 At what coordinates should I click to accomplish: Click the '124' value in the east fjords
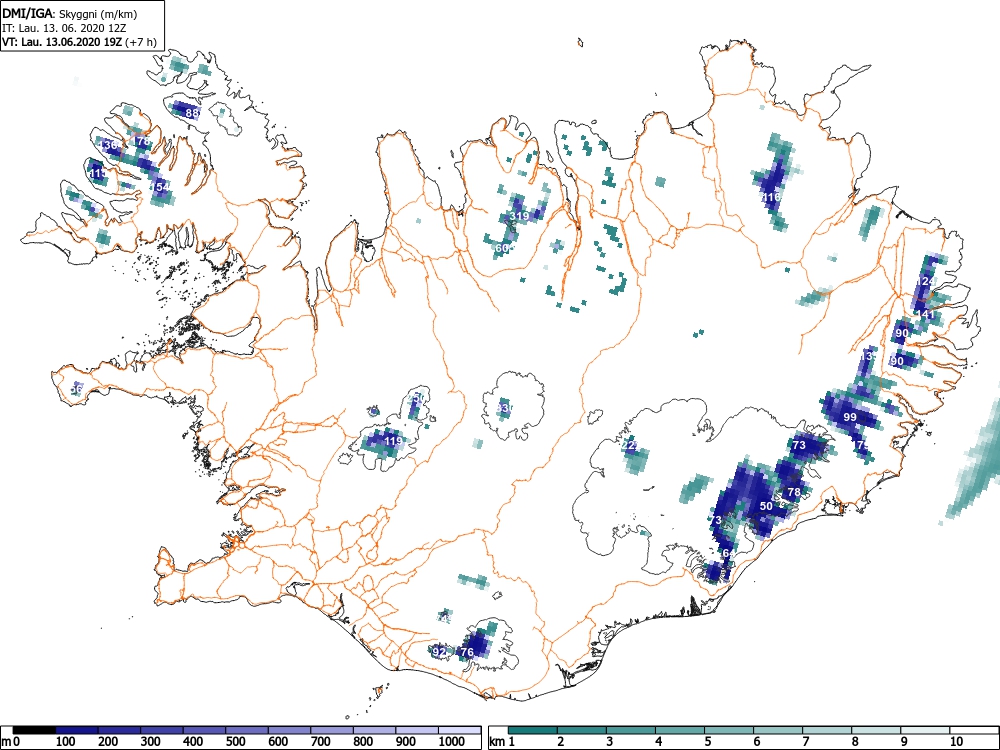925,281
